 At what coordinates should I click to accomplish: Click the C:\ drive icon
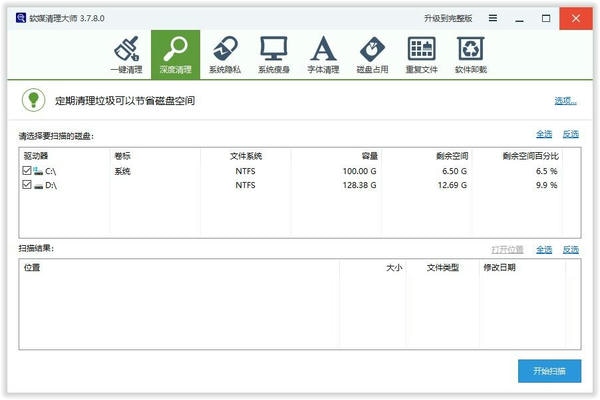pos(38,171)
